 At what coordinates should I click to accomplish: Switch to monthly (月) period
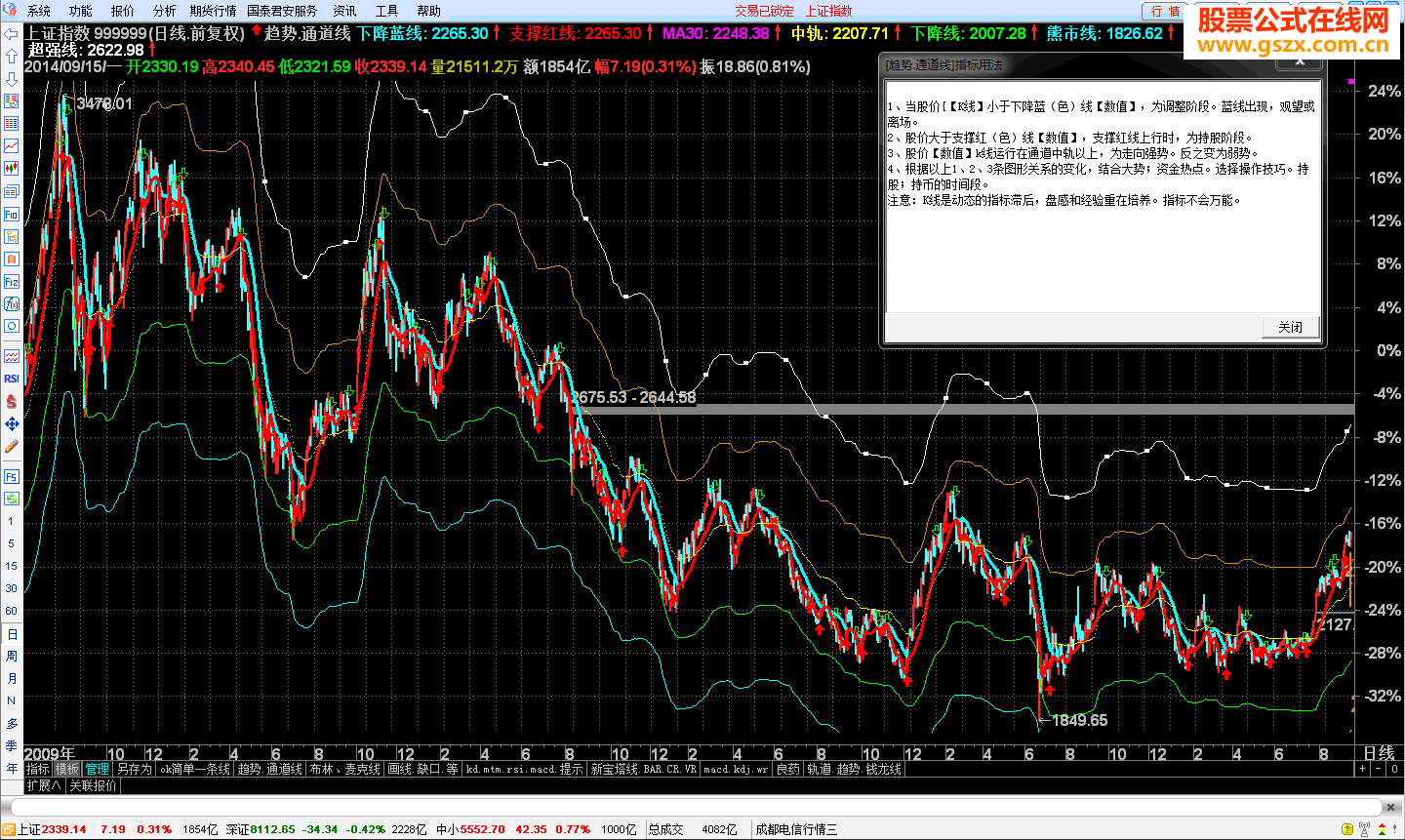point(12,678)
